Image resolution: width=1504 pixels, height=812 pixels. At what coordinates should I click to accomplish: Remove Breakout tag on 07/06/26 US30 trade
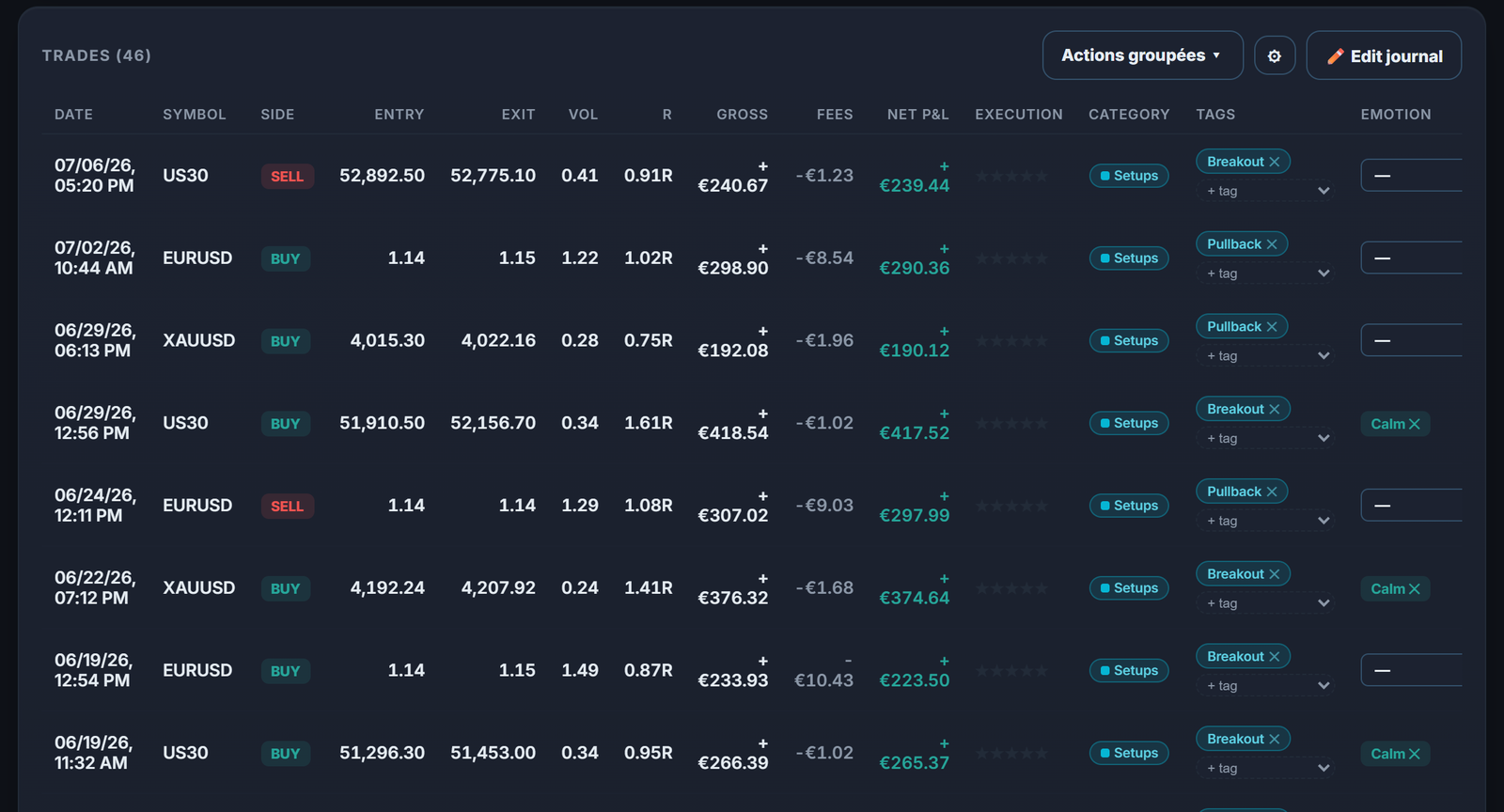(x=1275, y=162)
